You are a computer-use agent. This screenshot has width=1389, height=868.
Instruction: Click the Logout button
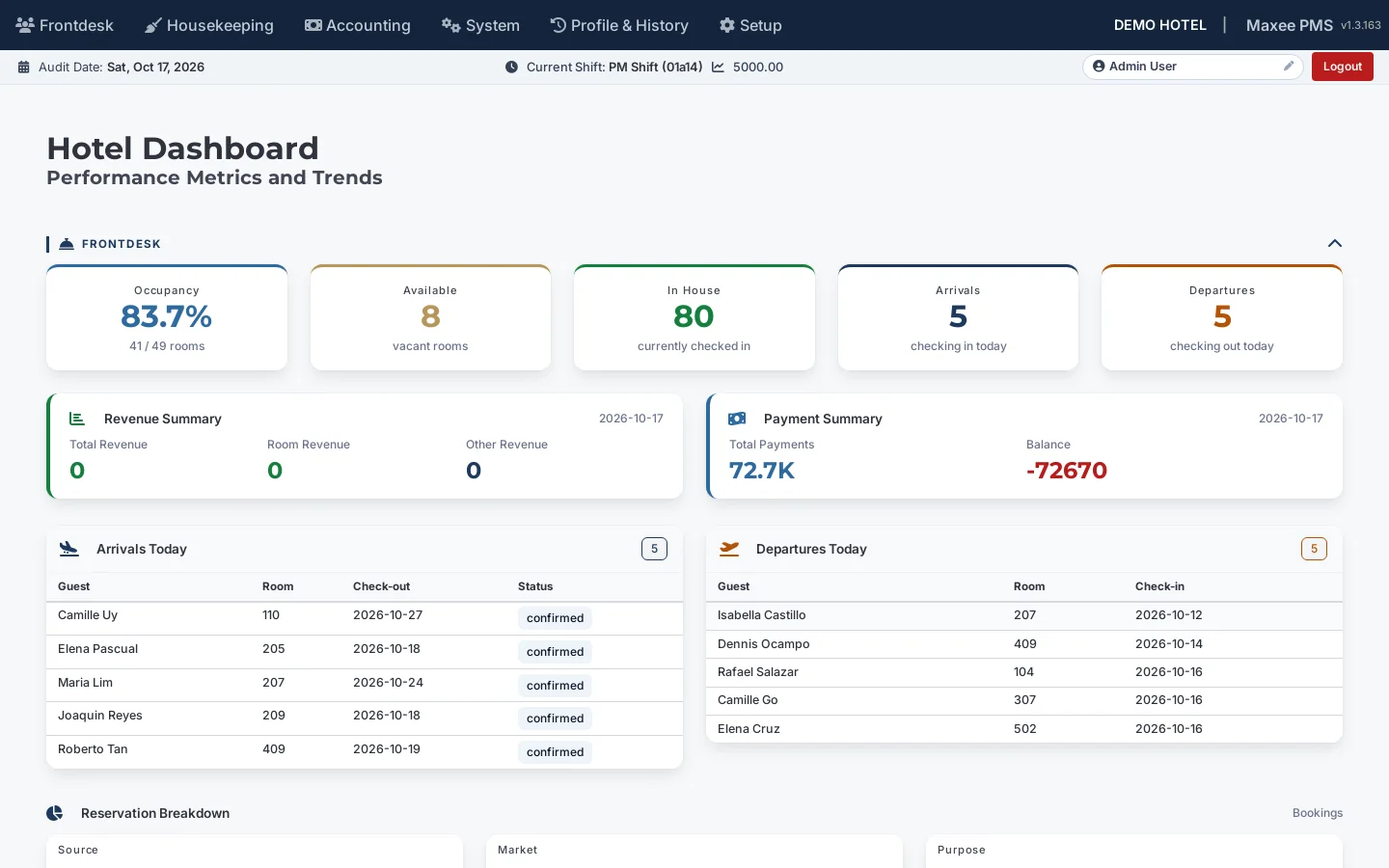point(1342,67)
